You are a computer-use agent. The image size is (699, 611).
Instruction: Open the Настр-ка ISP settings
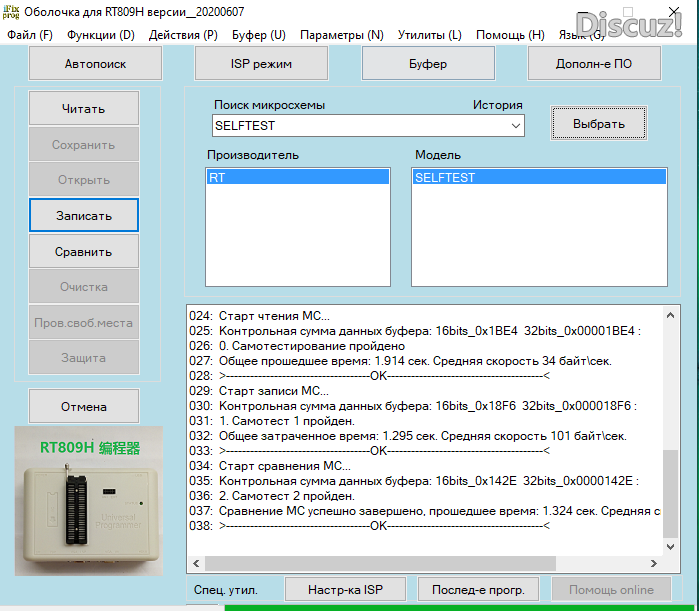[344, 589]
